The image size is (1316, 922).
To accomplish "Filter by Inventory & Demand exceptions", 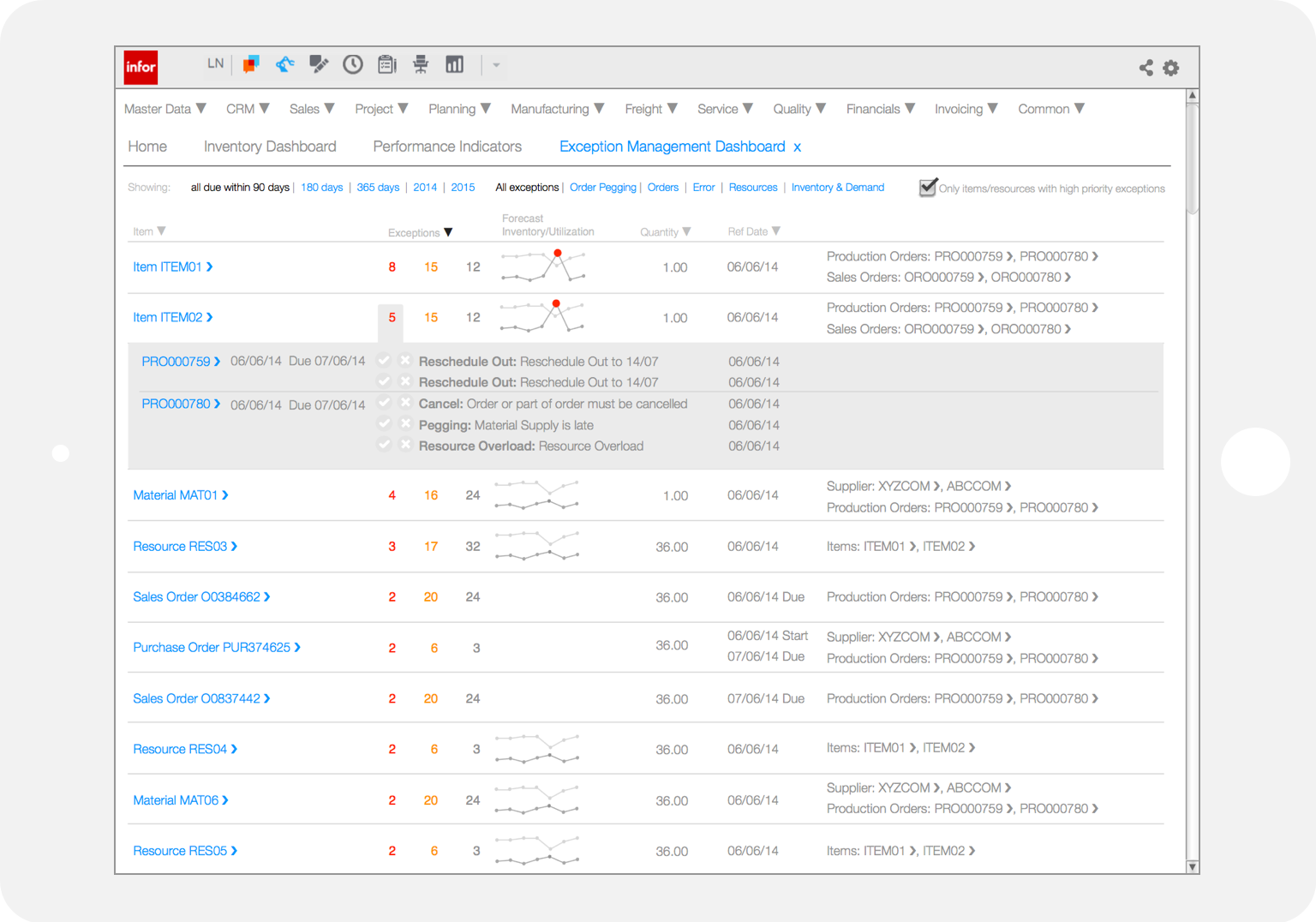I will [838, 188].
